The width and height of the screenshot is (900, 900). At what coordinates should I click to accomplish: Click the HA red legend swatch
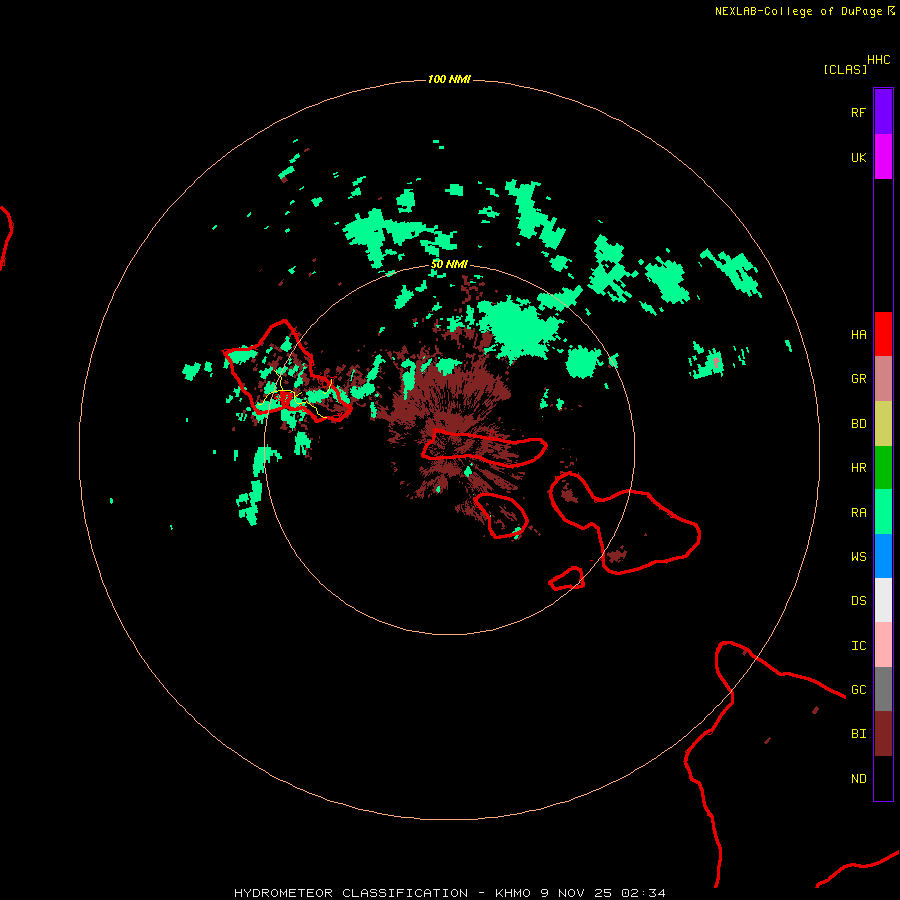(883, 334)
